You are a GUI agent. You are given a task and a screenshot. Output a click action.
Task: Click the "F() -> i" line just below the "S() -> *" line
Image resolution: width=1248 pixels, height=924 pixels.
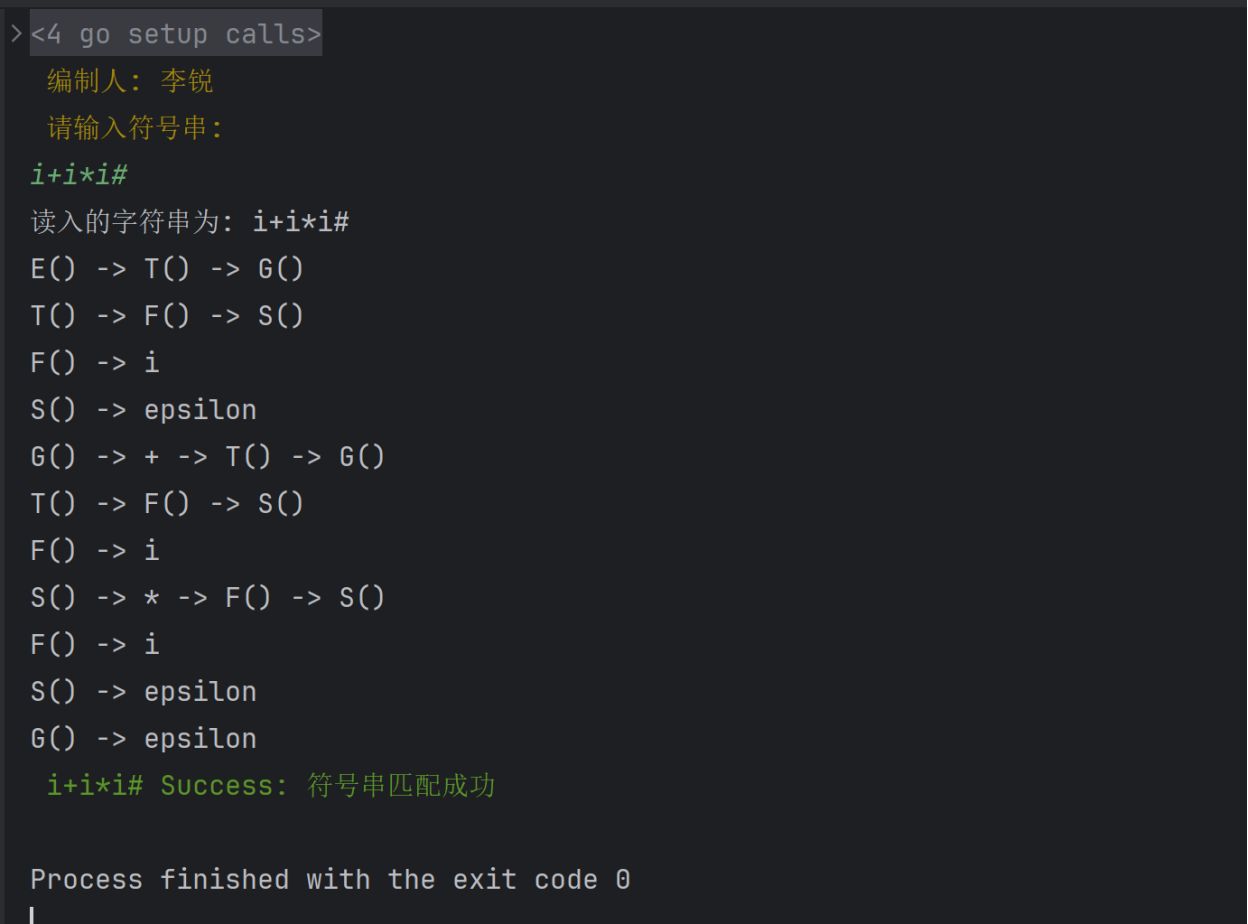tap(95, 645)
